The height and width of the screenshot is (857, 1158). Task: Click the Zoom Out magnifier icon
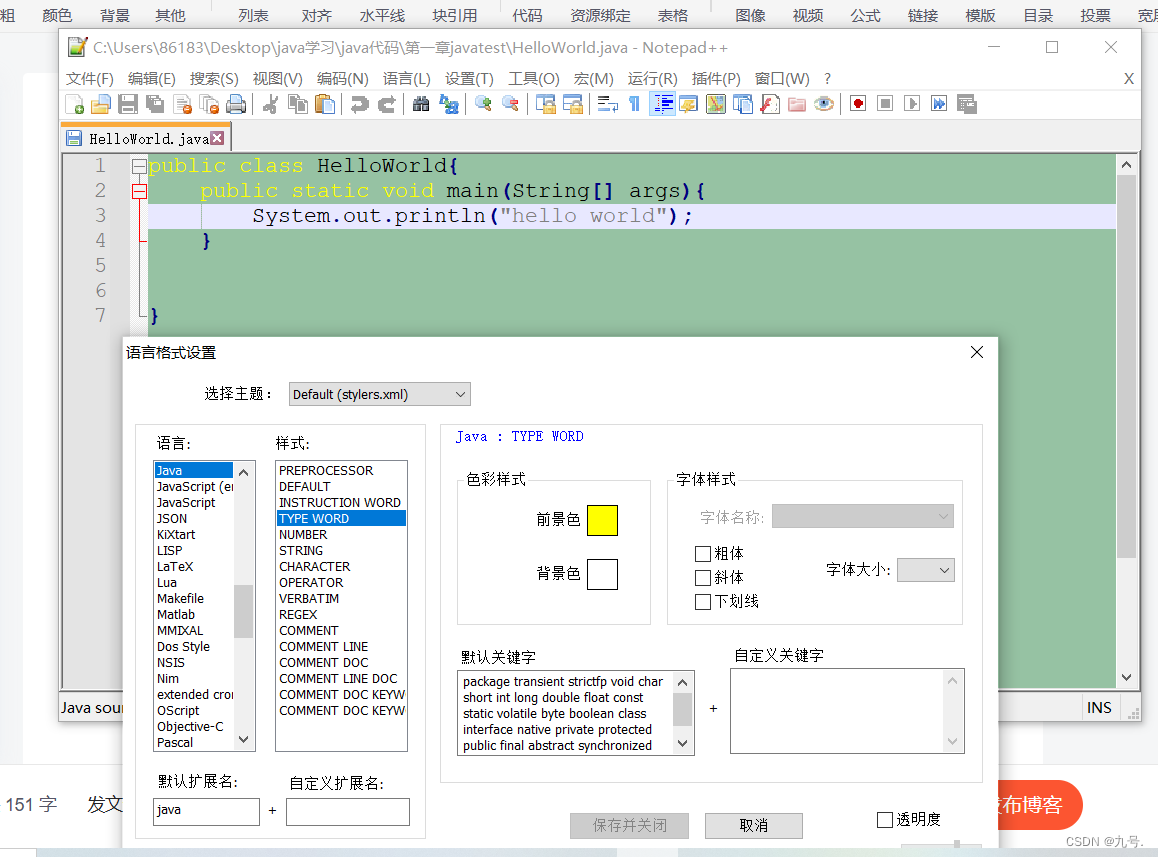(x=510, y=104)
